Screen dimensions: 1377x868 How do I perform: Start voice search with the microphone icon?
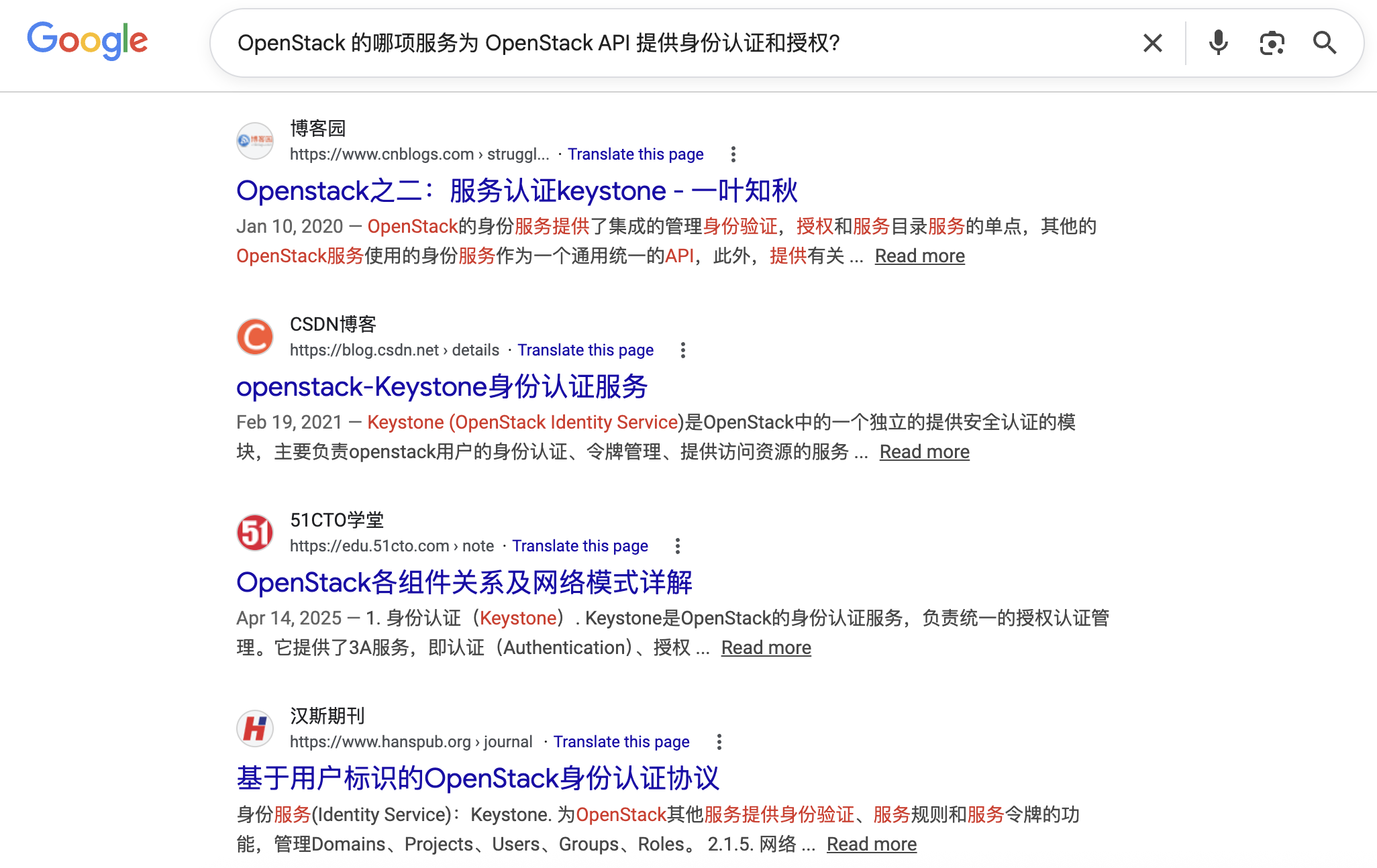1219,43
